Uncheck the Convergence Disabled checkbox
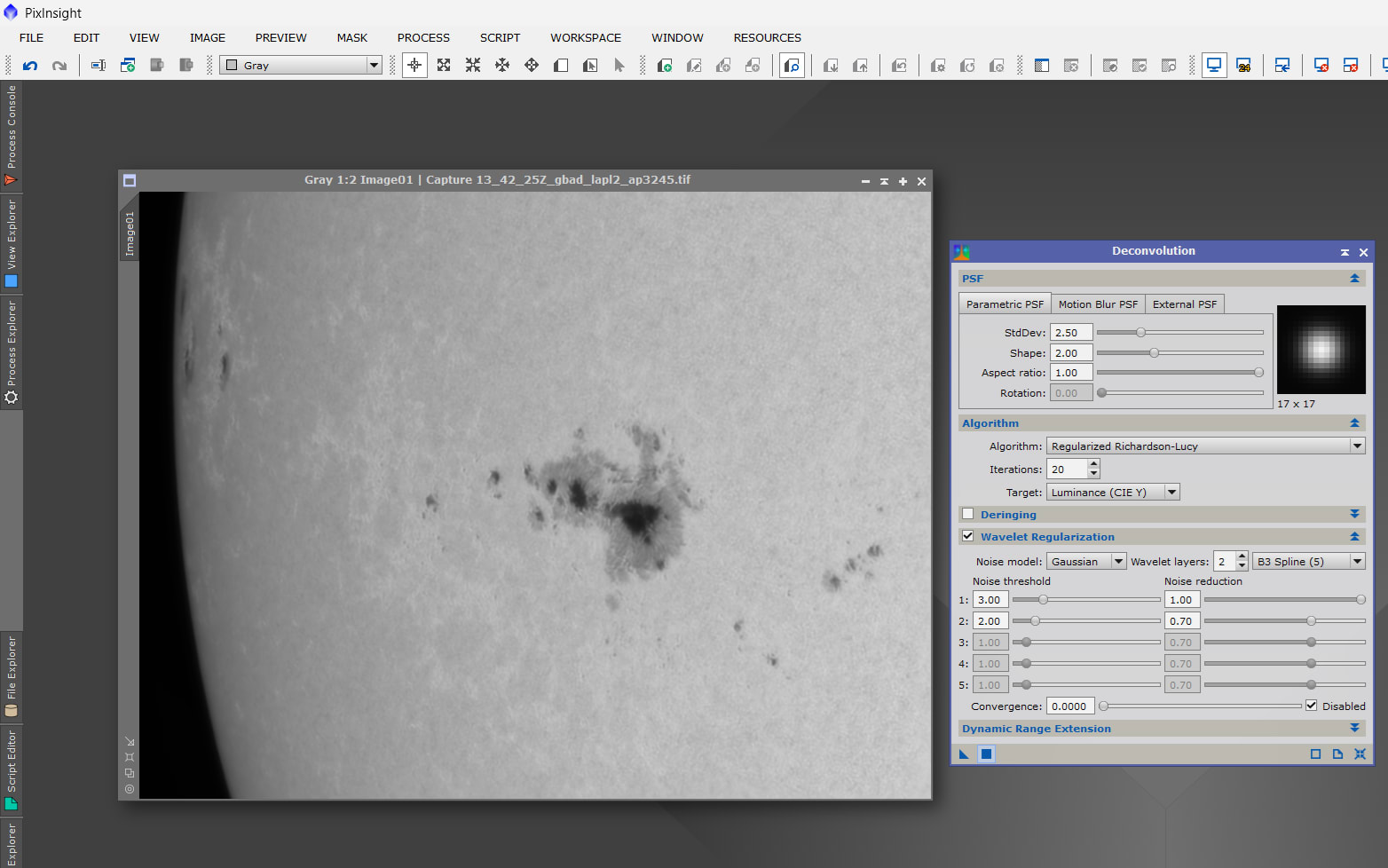Viewport: 1388px width, 868px height. pyautogui.click(x=1312, y=706)
